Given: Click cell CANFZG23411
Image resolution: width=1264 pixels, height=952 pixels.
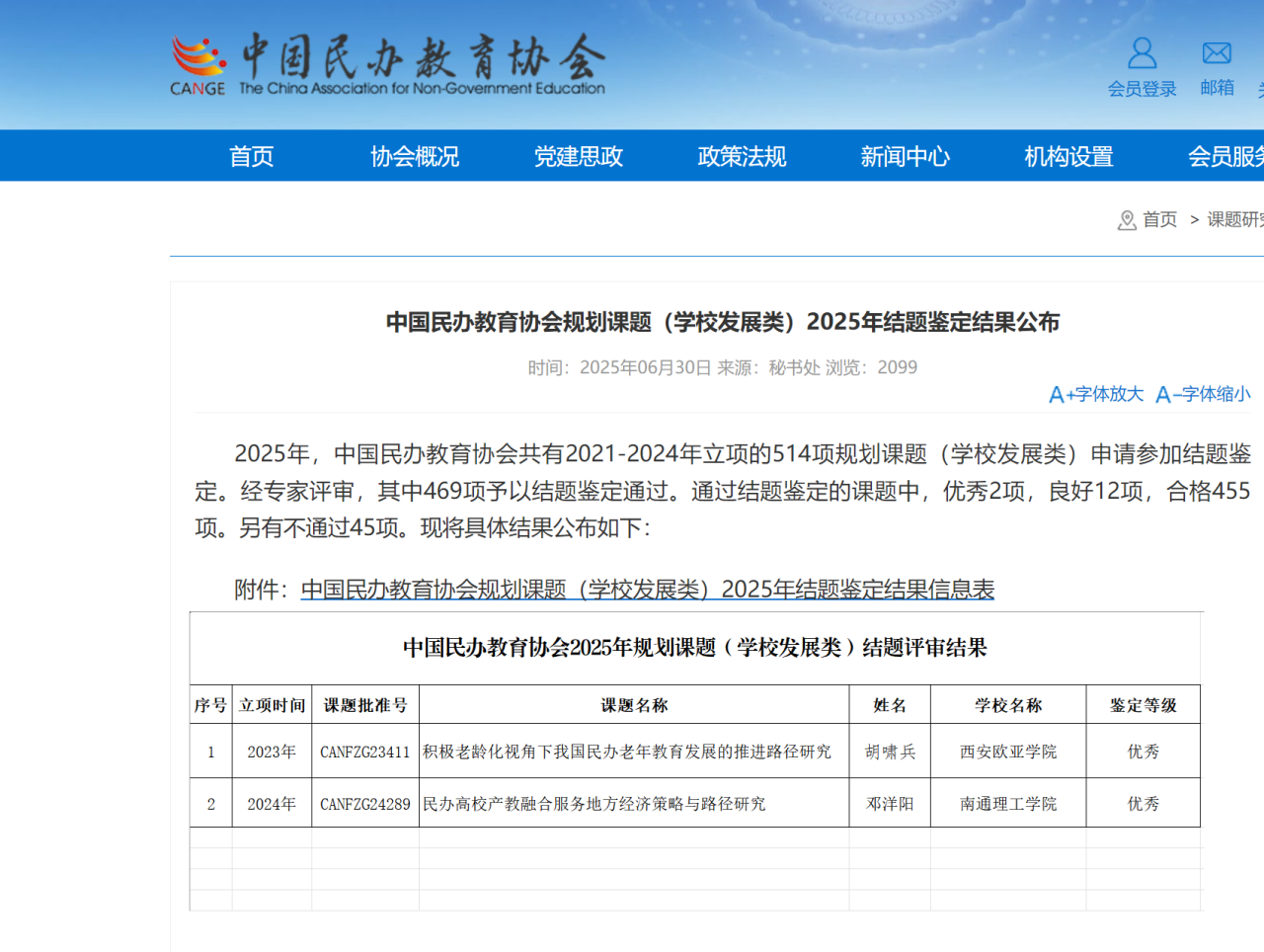Looking at the screenshot, I should 365,752.
